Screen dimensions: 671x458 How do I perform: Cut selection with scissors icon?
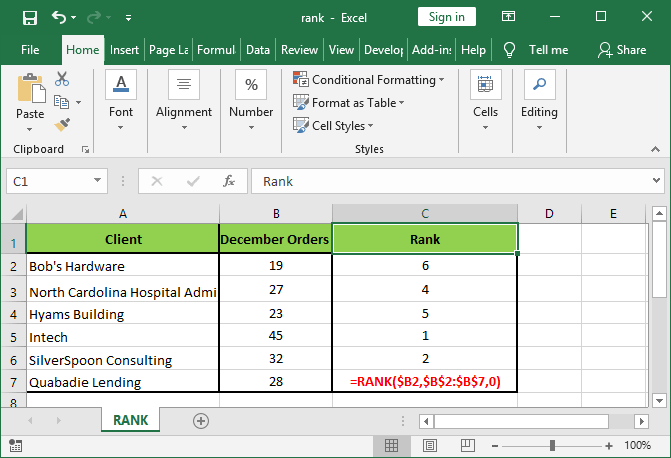pos(62,79)
